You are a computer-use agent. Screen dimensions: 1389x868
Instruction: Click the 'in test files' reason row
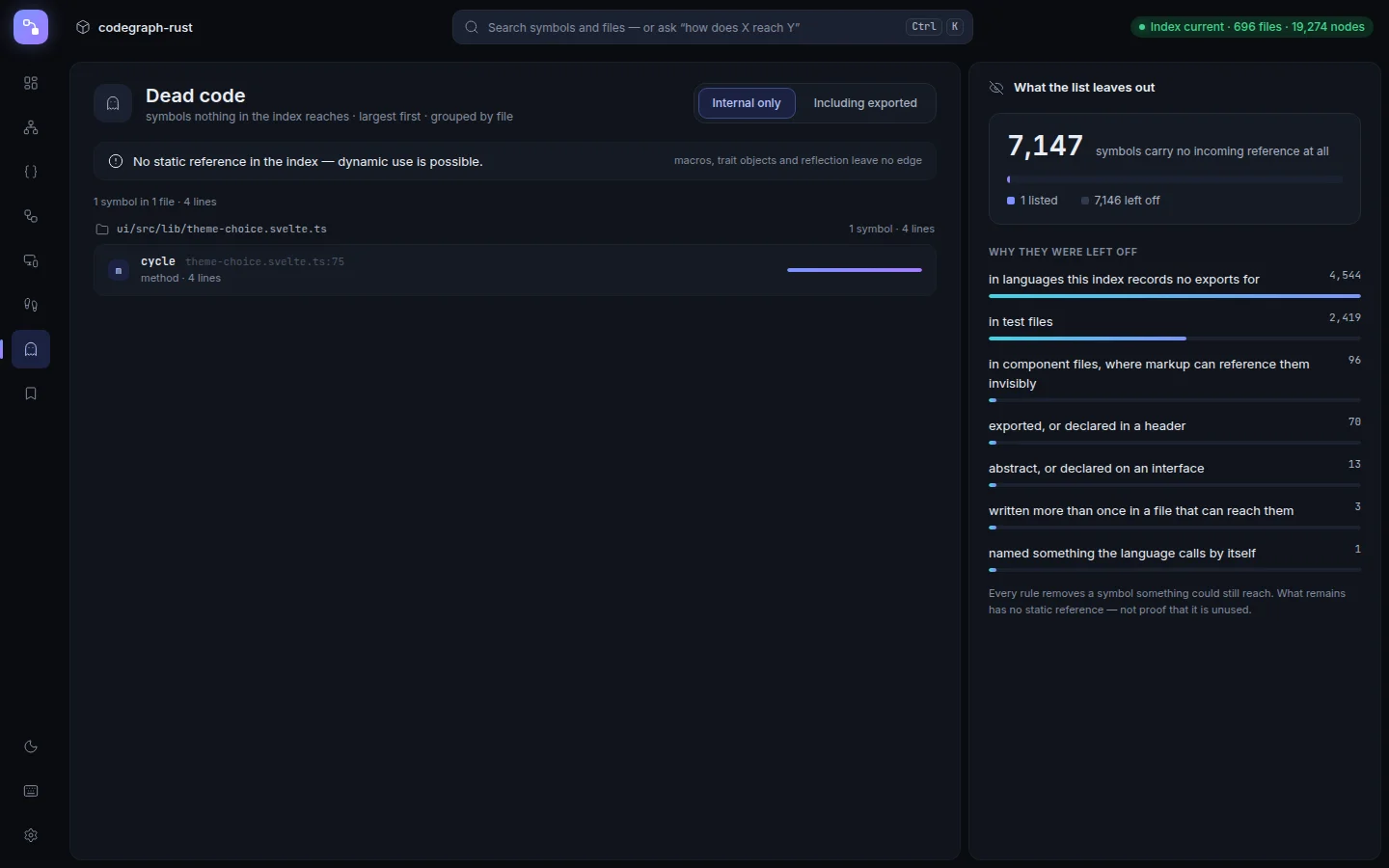click(1175, 327)
